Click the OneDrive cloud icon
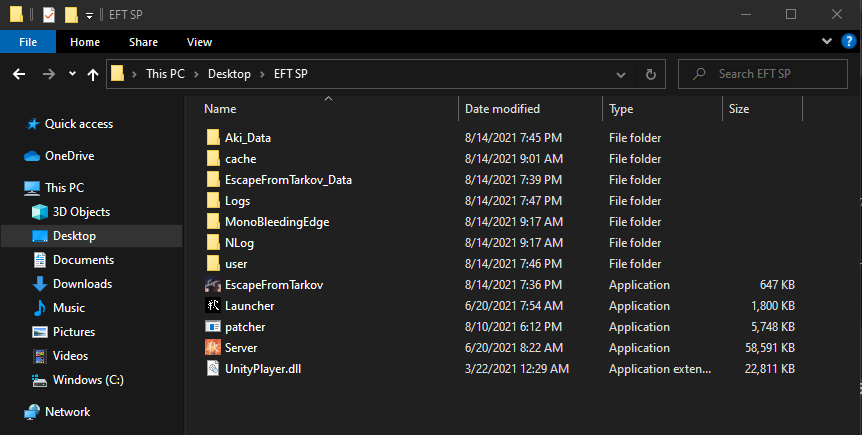This screenshot has width=862, height=435. [32, 156]
